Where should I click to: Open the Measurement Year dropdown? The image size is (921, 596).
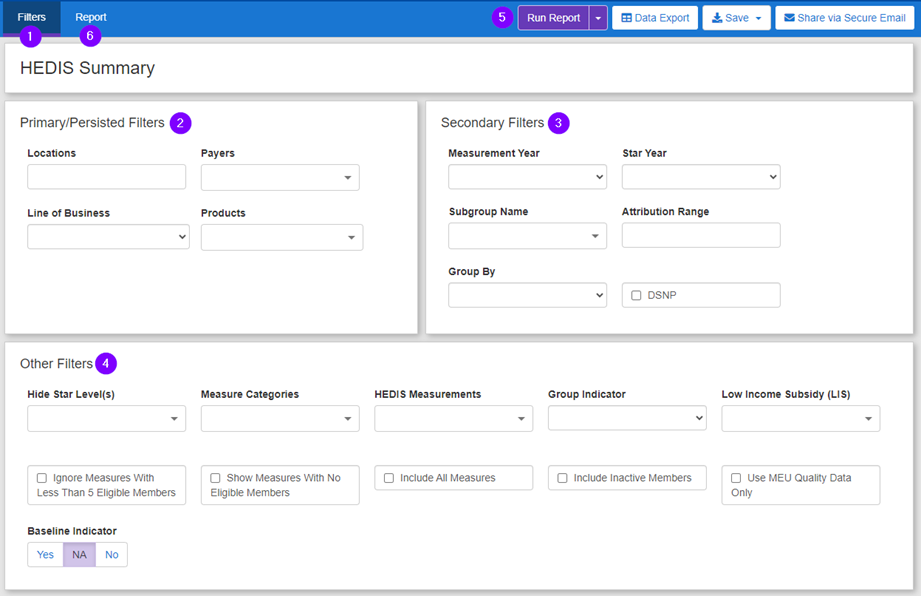[x=527, y=177]
